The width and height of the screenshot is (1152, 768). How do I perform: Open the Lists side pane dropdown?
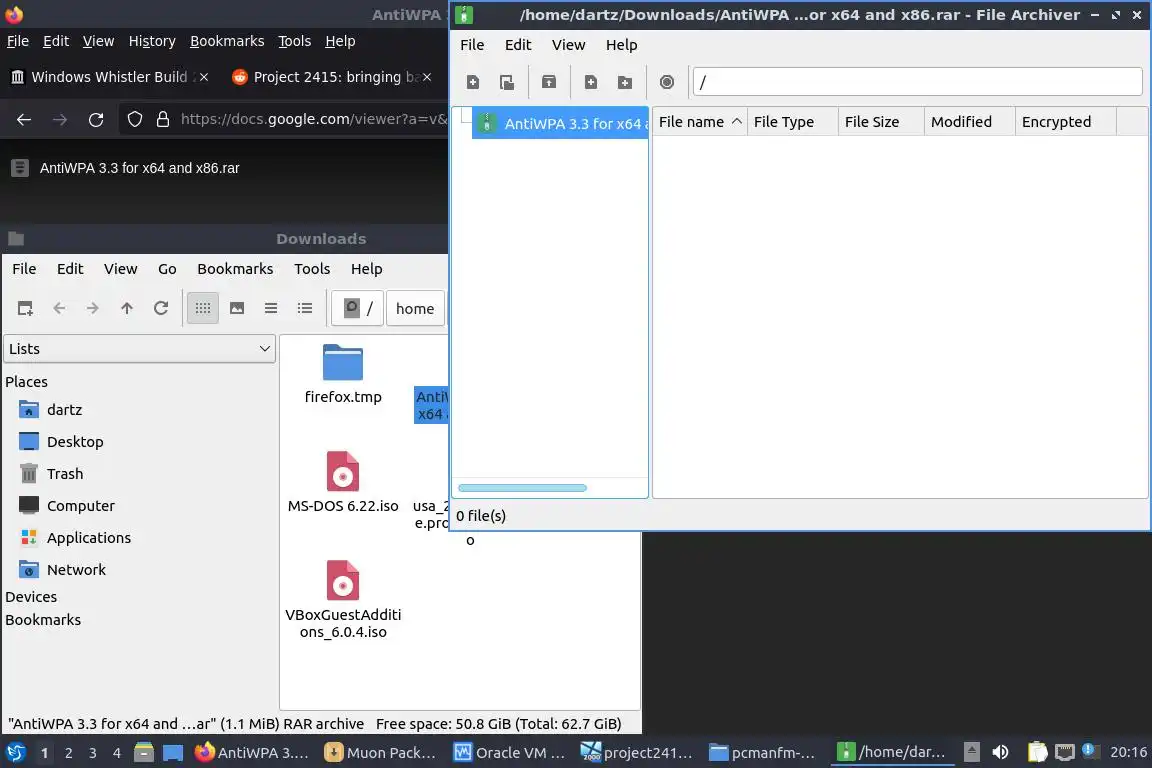click(x=140, y=349)
